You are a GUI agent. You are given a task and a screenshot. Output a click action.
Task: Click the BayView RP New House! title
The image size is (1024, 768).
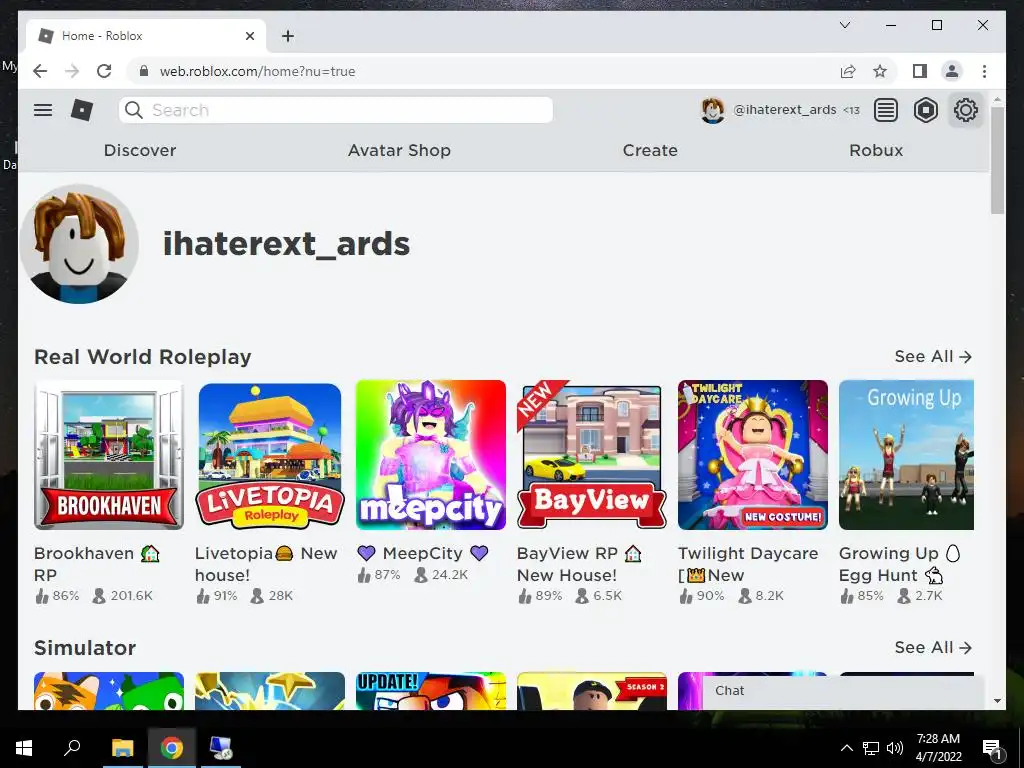click(x=579, y=564)
